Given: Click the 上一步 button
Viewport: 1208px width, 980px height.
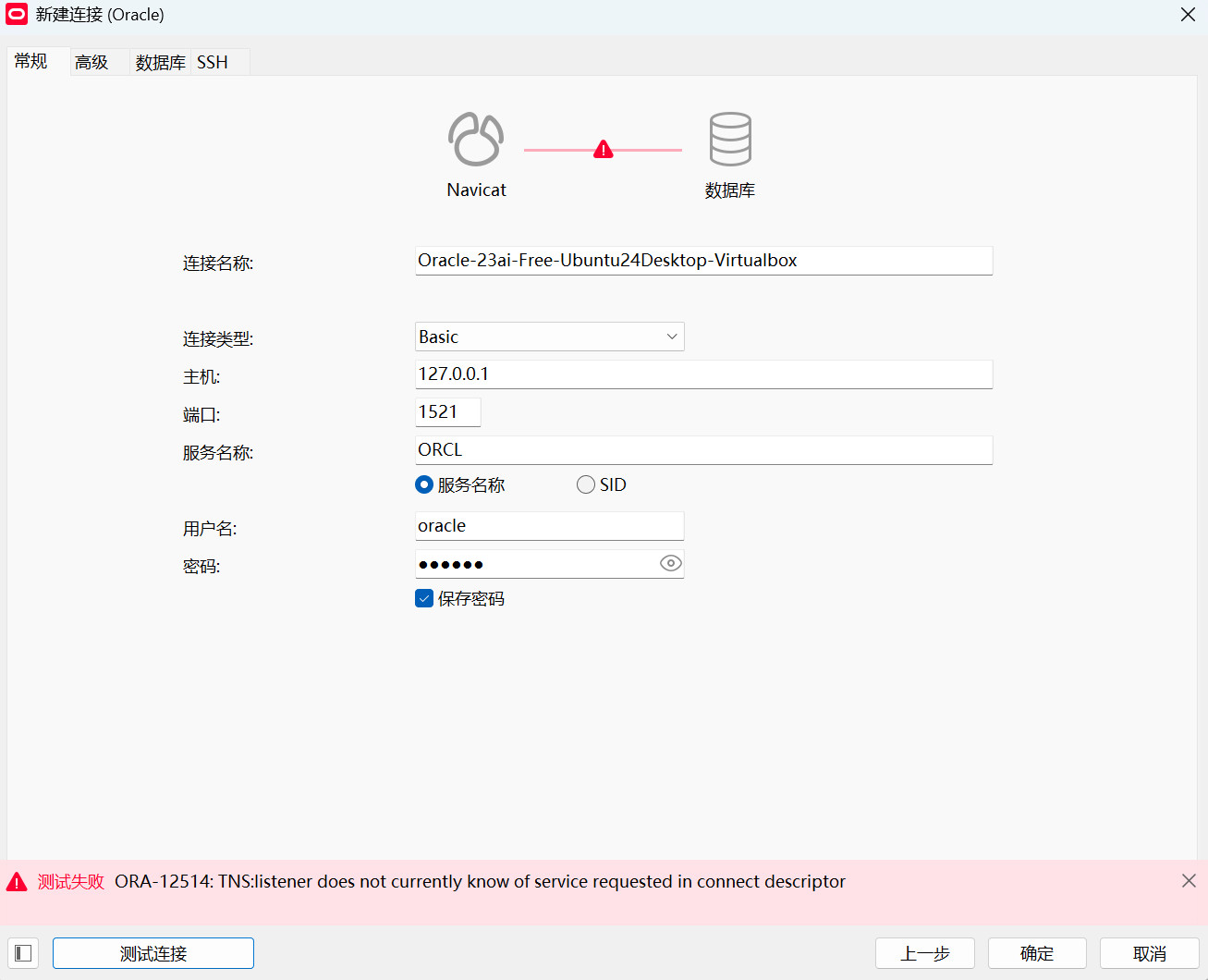Looking at the screenshot, I should (x=925, y=953).
